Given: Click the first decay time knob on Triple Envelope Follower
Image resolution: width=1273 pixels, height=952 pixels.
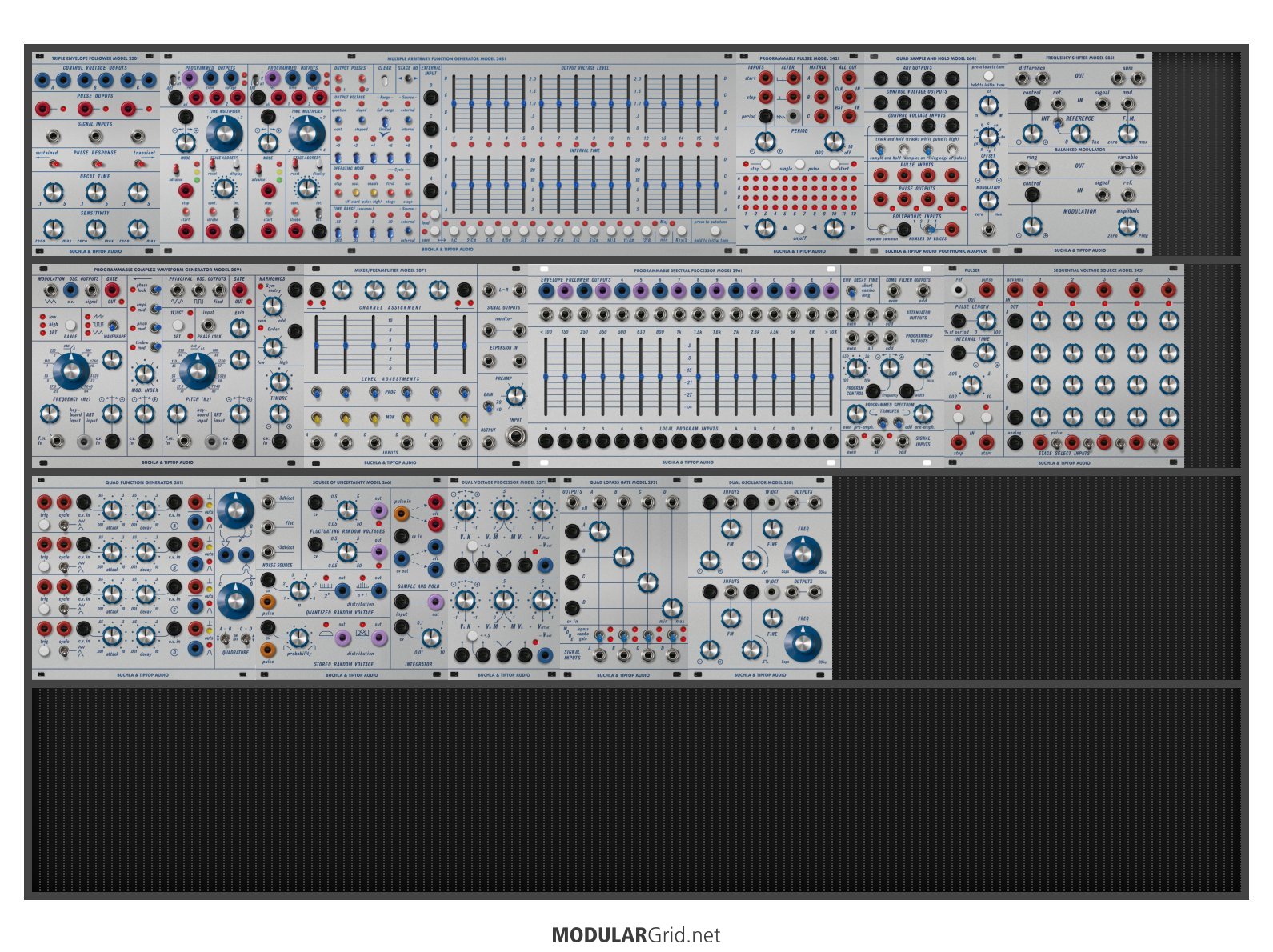Looking at the screenshot, I should coord(53,192).
